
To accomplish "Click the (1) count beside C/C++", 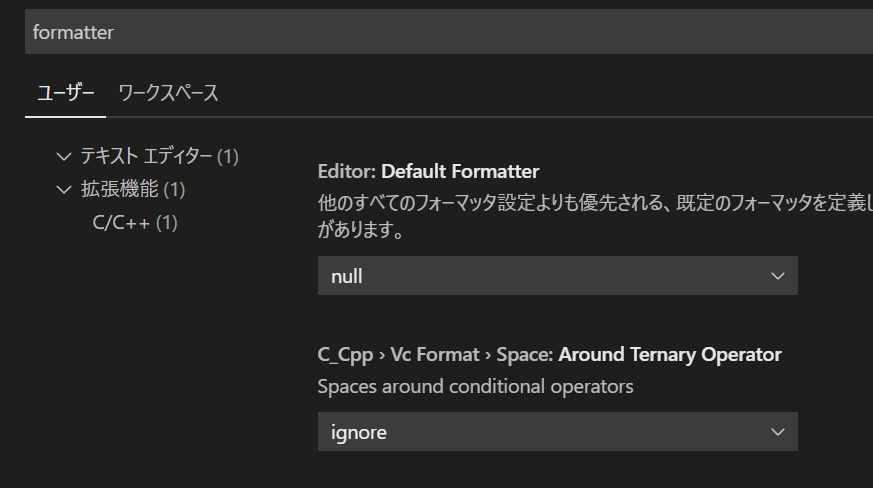I will tap(167, 222).
